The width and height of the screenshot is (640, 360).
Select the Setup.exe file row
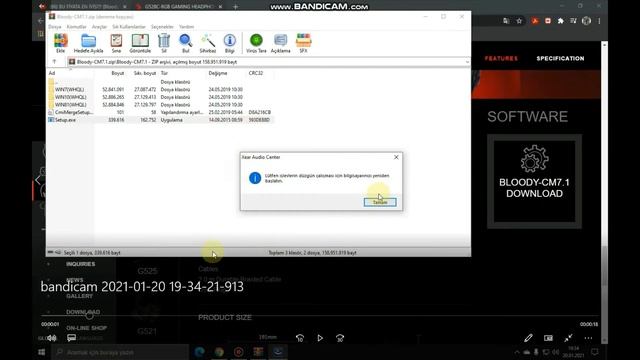click(160, 120)
